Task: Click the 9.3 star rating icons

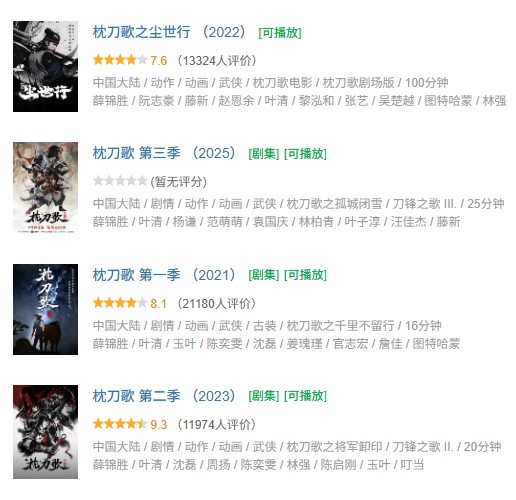Action: (x=120, y=424)
